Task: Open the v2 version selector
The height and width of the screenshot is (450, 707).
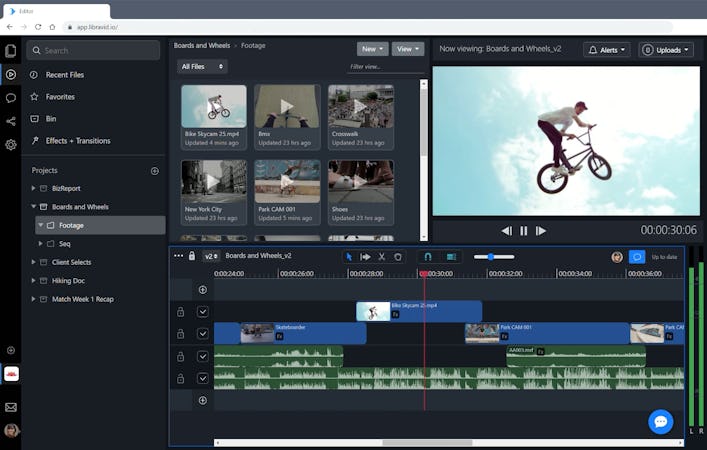Action: [211, 256]
